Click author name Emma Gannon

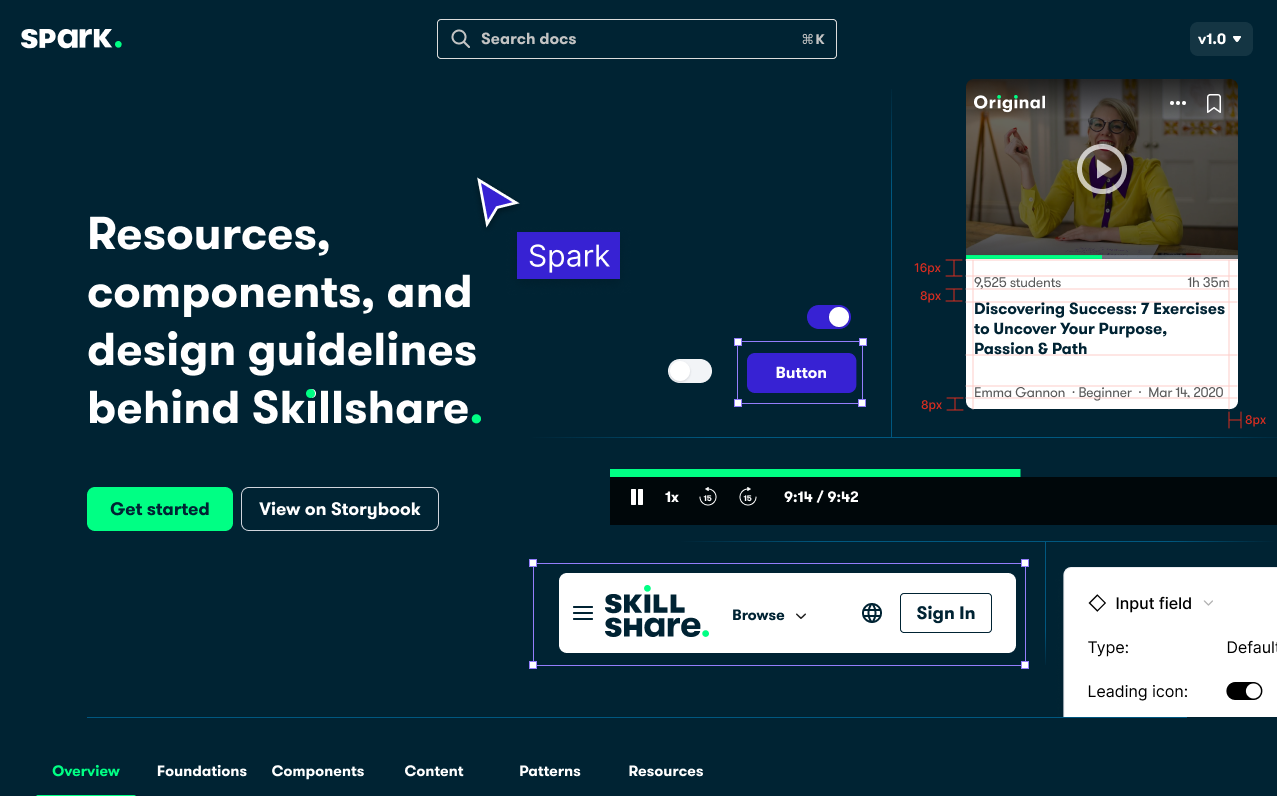1019,393
